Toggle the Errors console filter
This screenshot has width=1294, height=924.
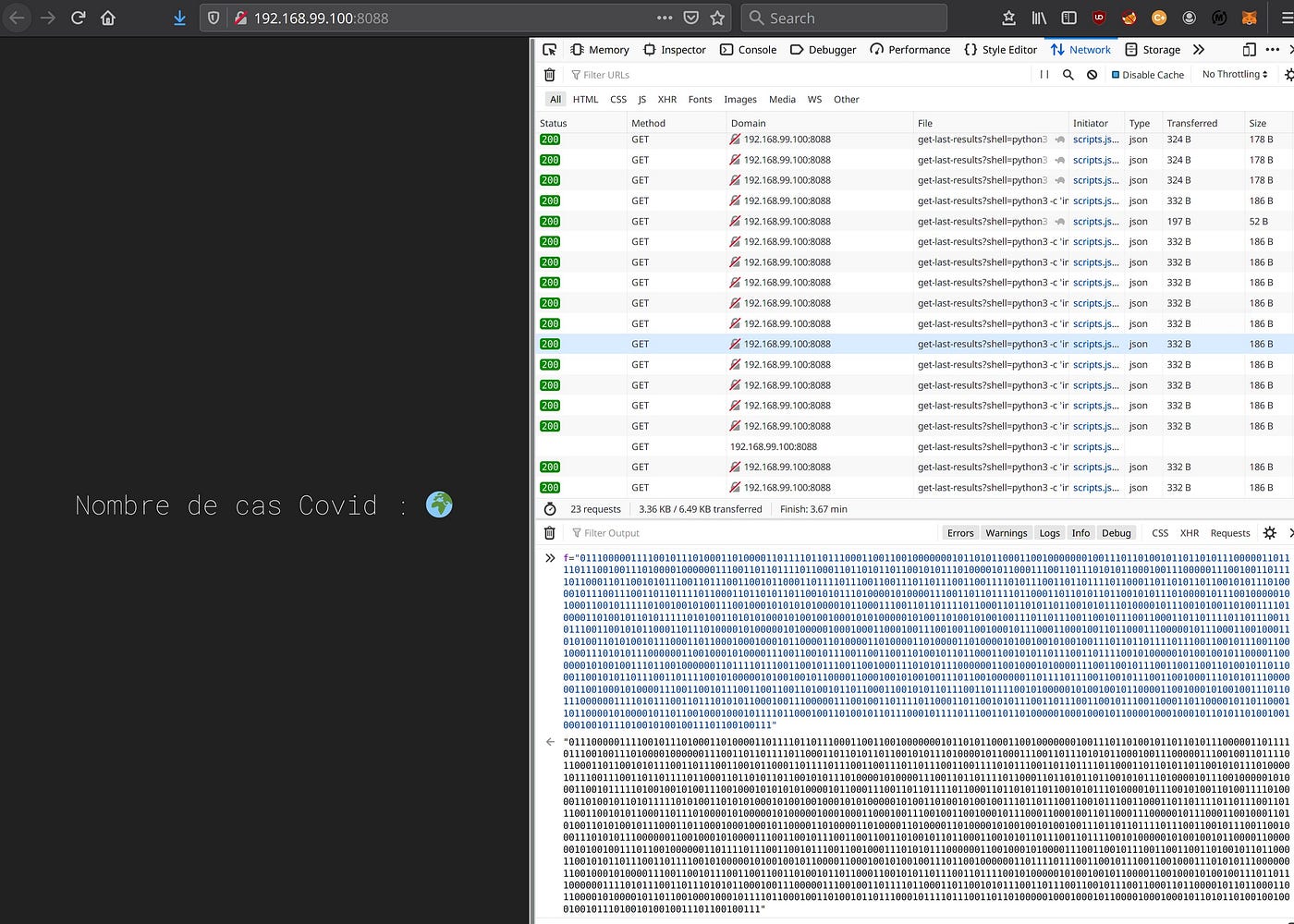(960, 533)
